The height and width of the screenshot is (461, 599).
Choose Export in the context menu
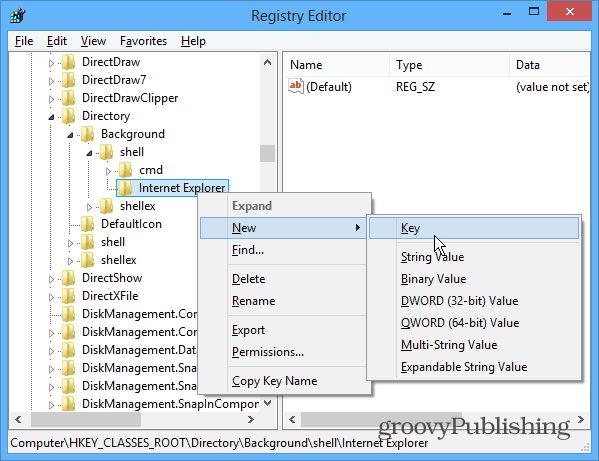click(x=283, y=330)
